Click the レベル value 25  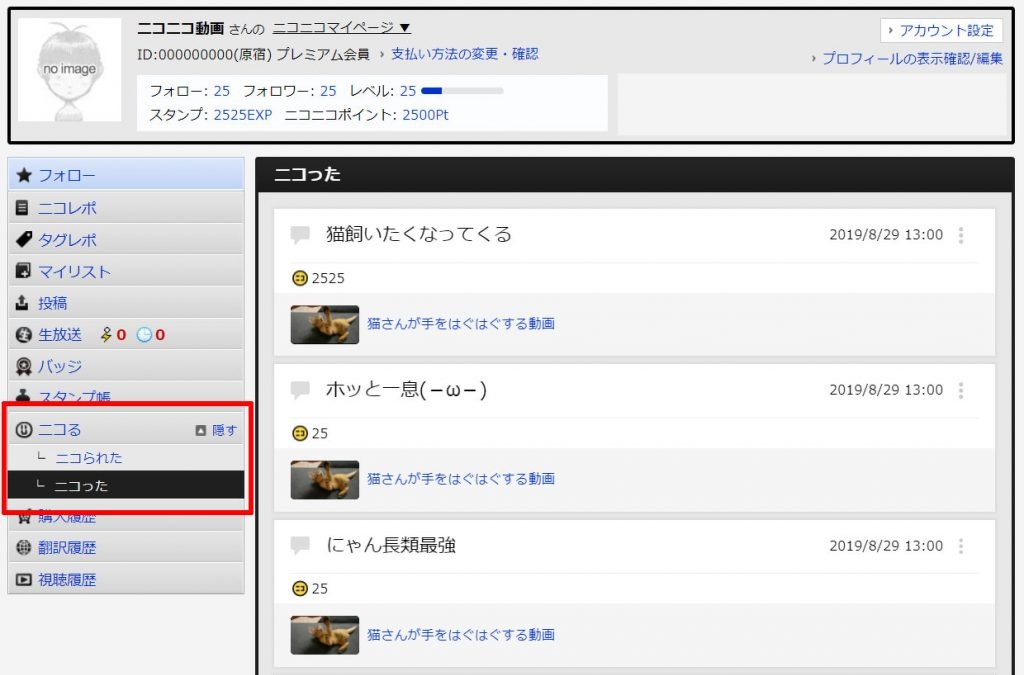pos(408,91)
